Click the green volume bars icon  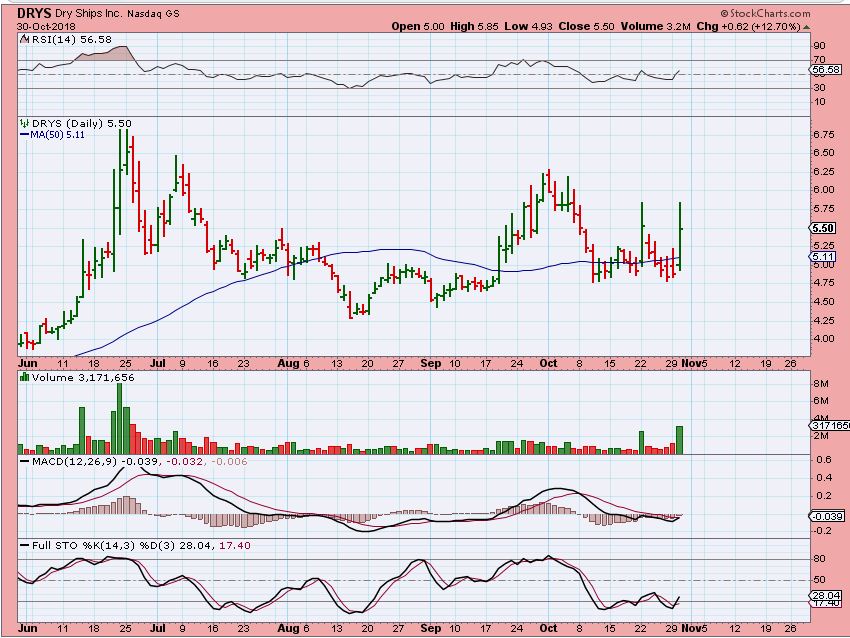[x=24, y=377]
